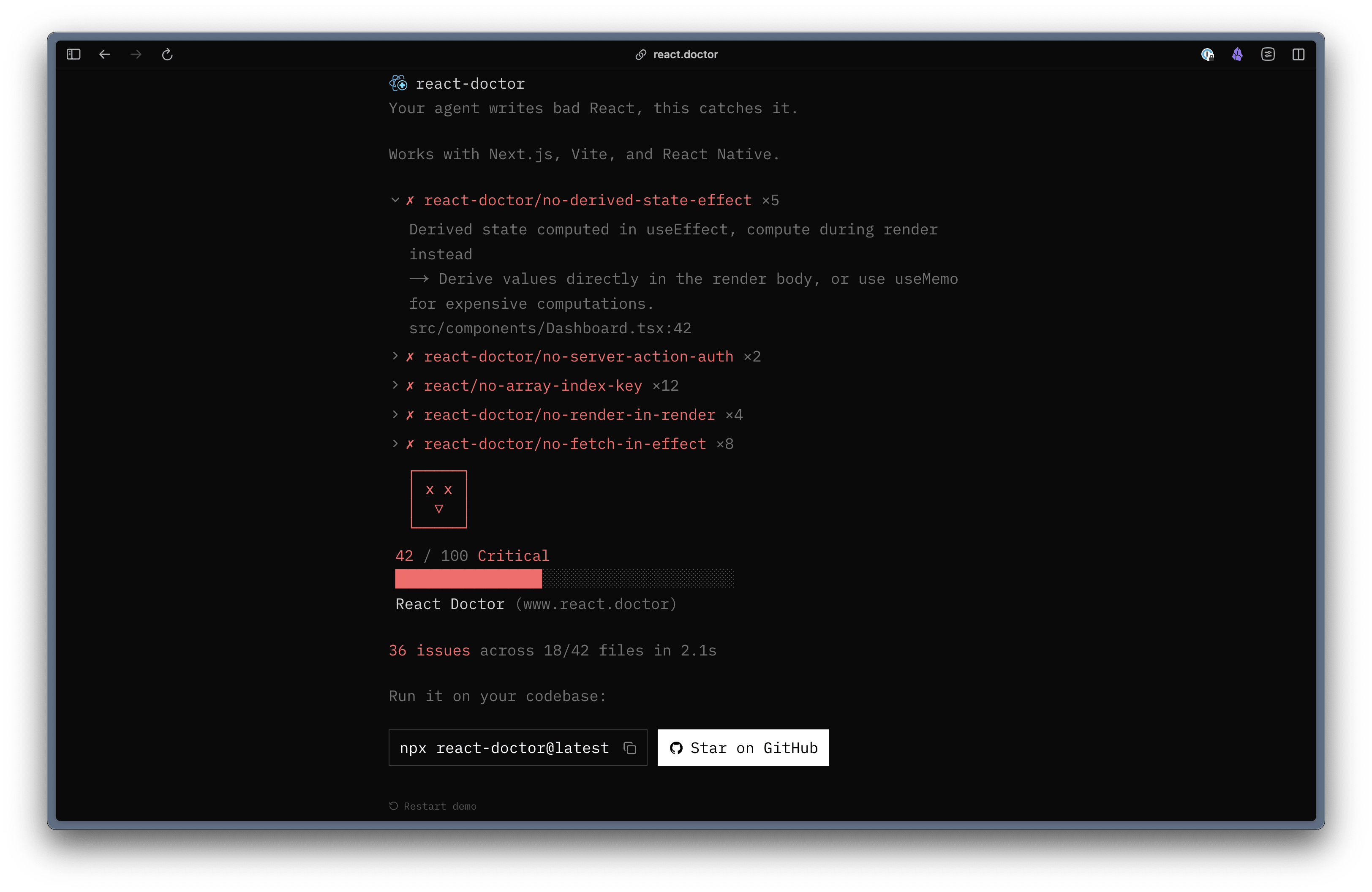Click "Works with Next.js, Vite, and React Native."
Viewport: 1372px width, 892px height.
pyautogui.click(x=584, y=155)
